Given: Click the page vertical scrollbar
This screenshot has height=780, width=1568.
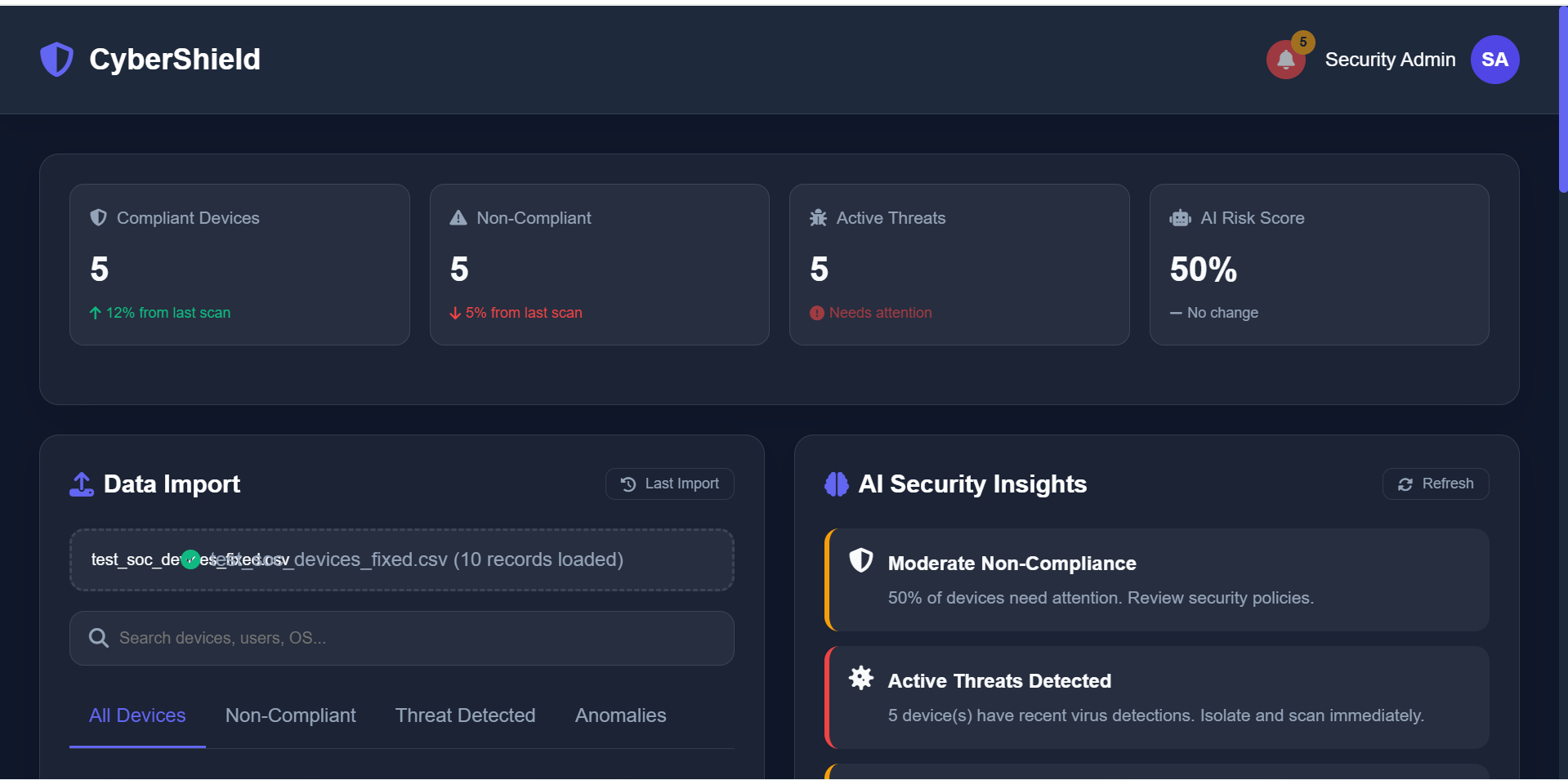Looking at the screenshot, I should (1563, 98).
